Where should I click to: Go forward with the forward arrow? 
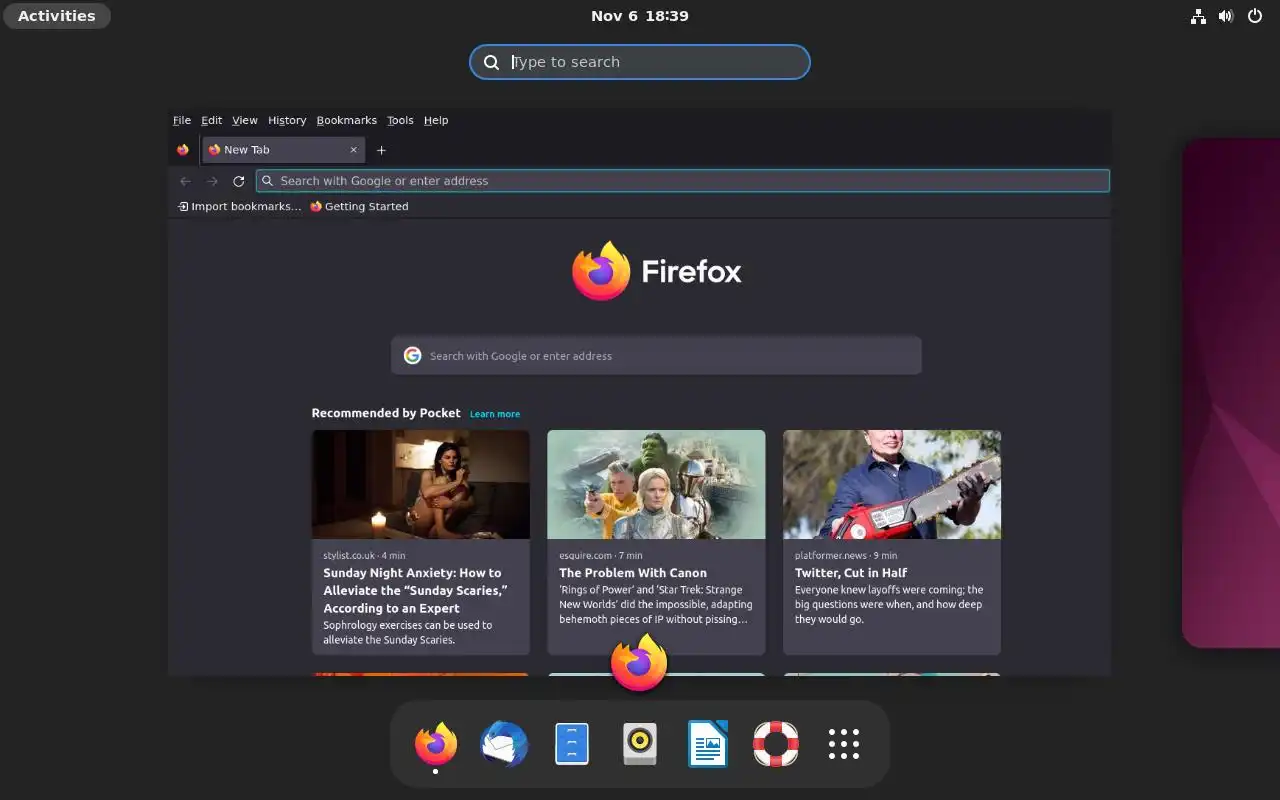tap(212, 181)
